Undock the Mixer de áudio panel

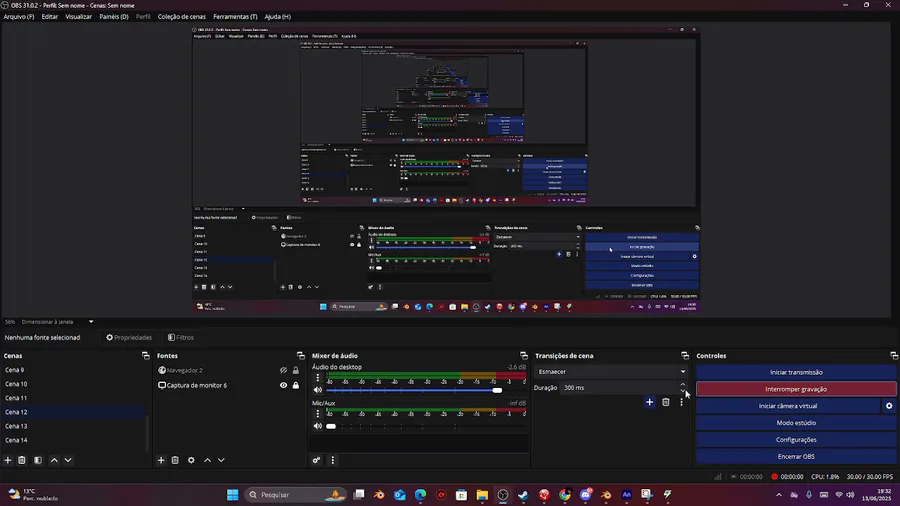pyautogui.click(x=523, y=356)
